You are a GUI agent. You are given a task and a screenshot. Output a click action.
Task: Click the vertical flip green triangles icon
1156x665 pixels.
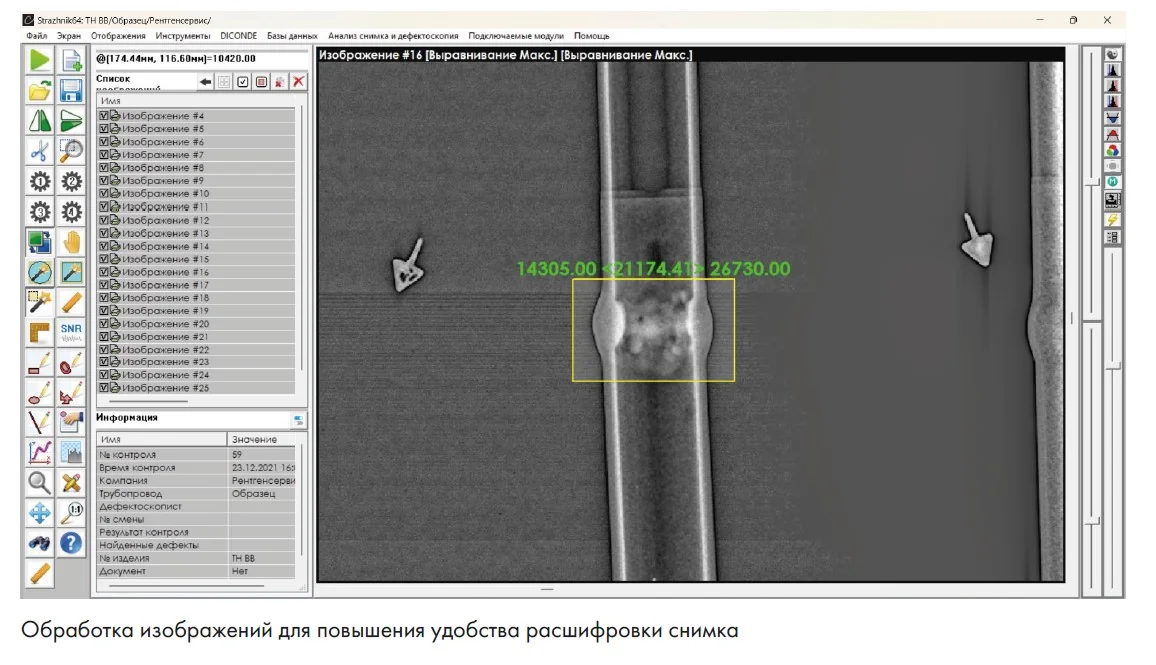[72, 120]
